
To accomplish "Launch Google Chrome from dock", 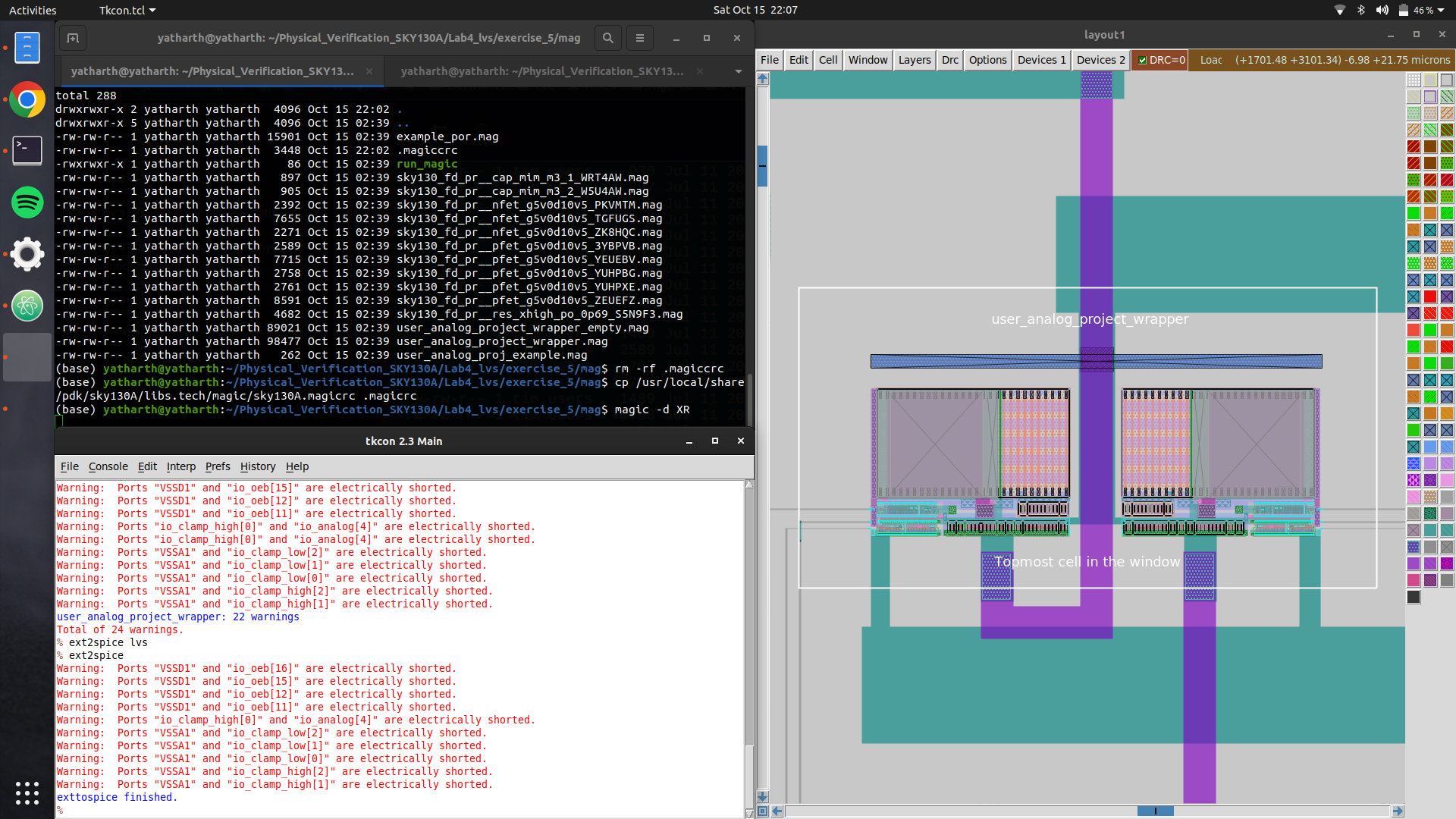I will (x=27, y=99).
